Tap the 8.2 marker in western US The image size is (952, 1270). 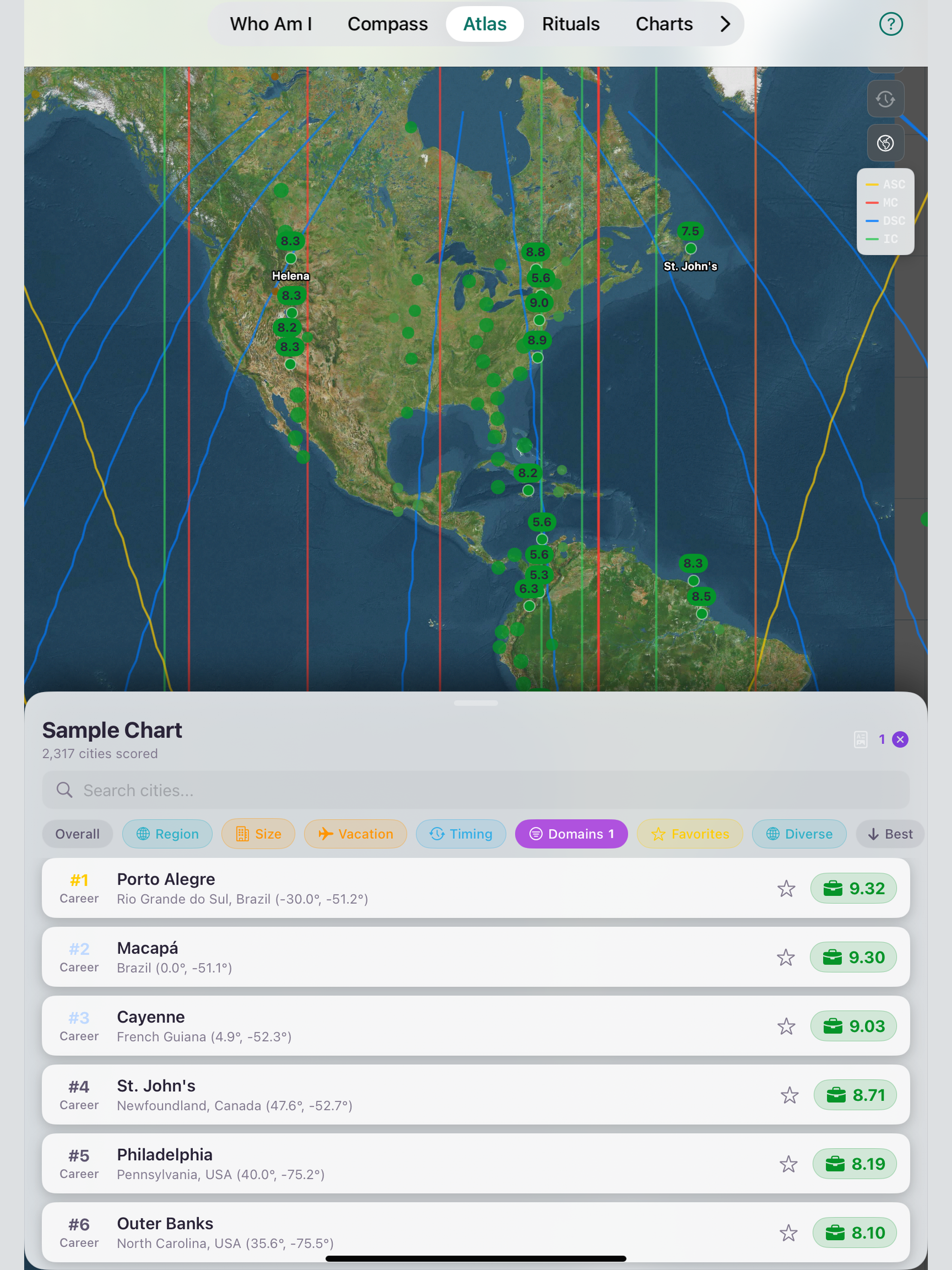(286, 328)
